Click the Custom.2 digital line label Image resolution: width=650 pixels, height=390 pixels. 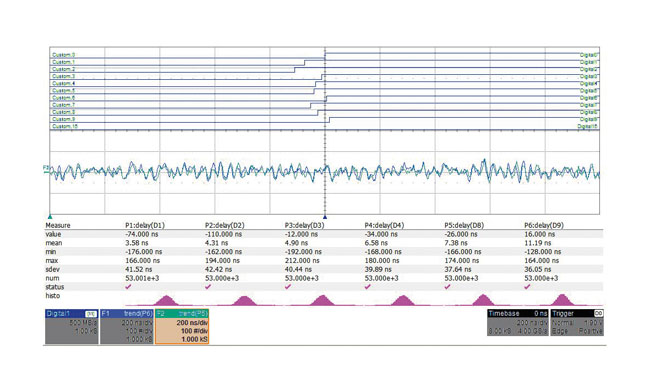click(x=63, y=69)
